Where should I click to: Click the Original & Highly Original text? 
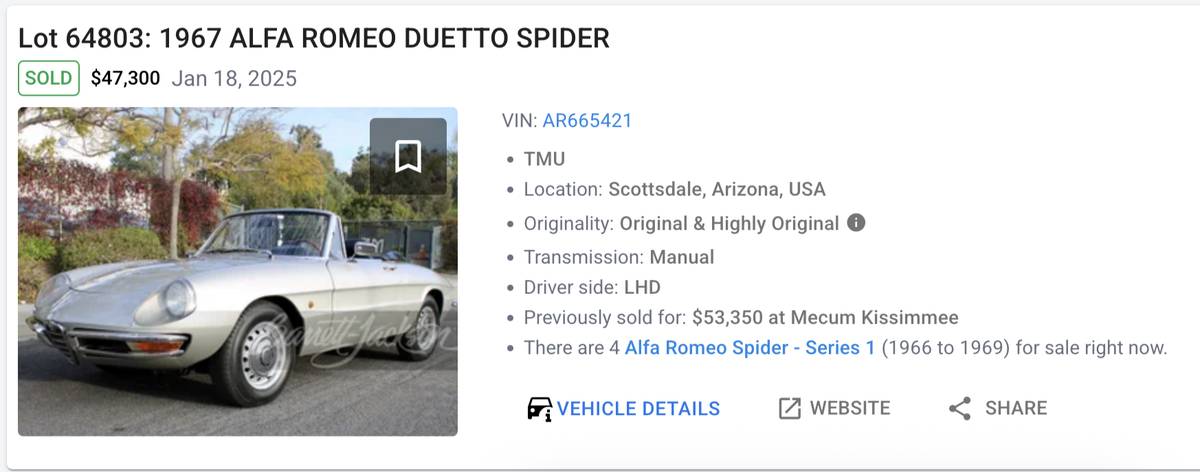[729, 224]
